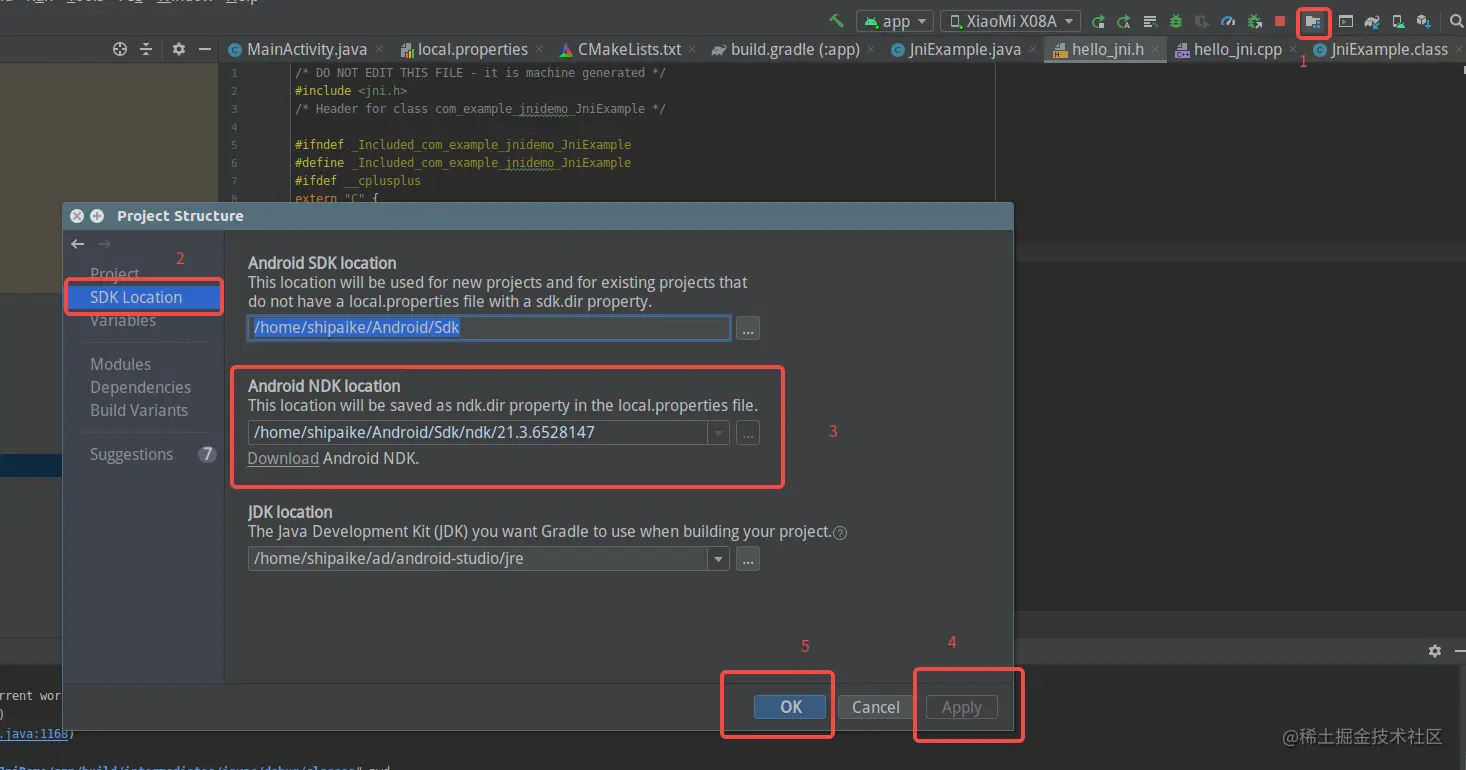Click the Android NDK location path field
Viewport: 1466px width, 770px height.
[x=478, y=432]
